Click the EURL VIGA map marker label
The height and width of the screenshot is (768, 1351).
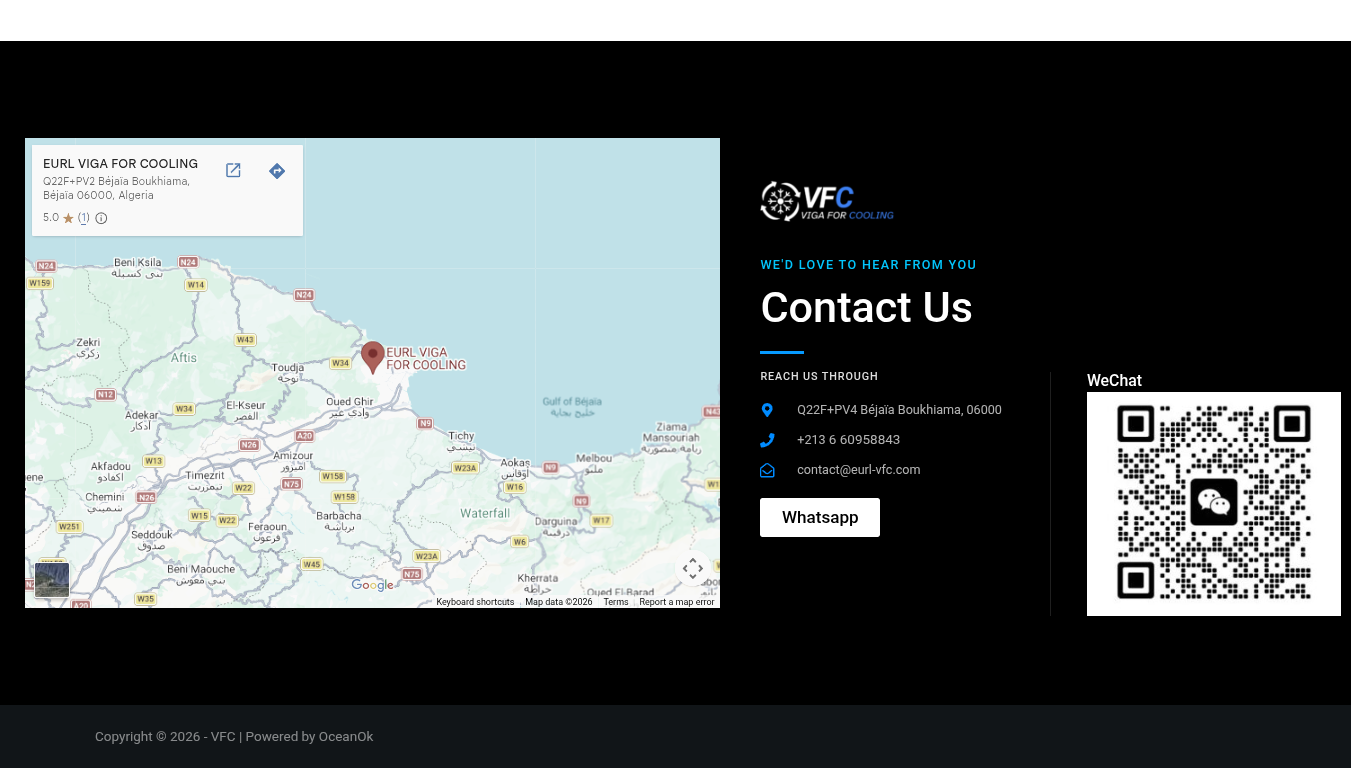click(x=426, y=358)
